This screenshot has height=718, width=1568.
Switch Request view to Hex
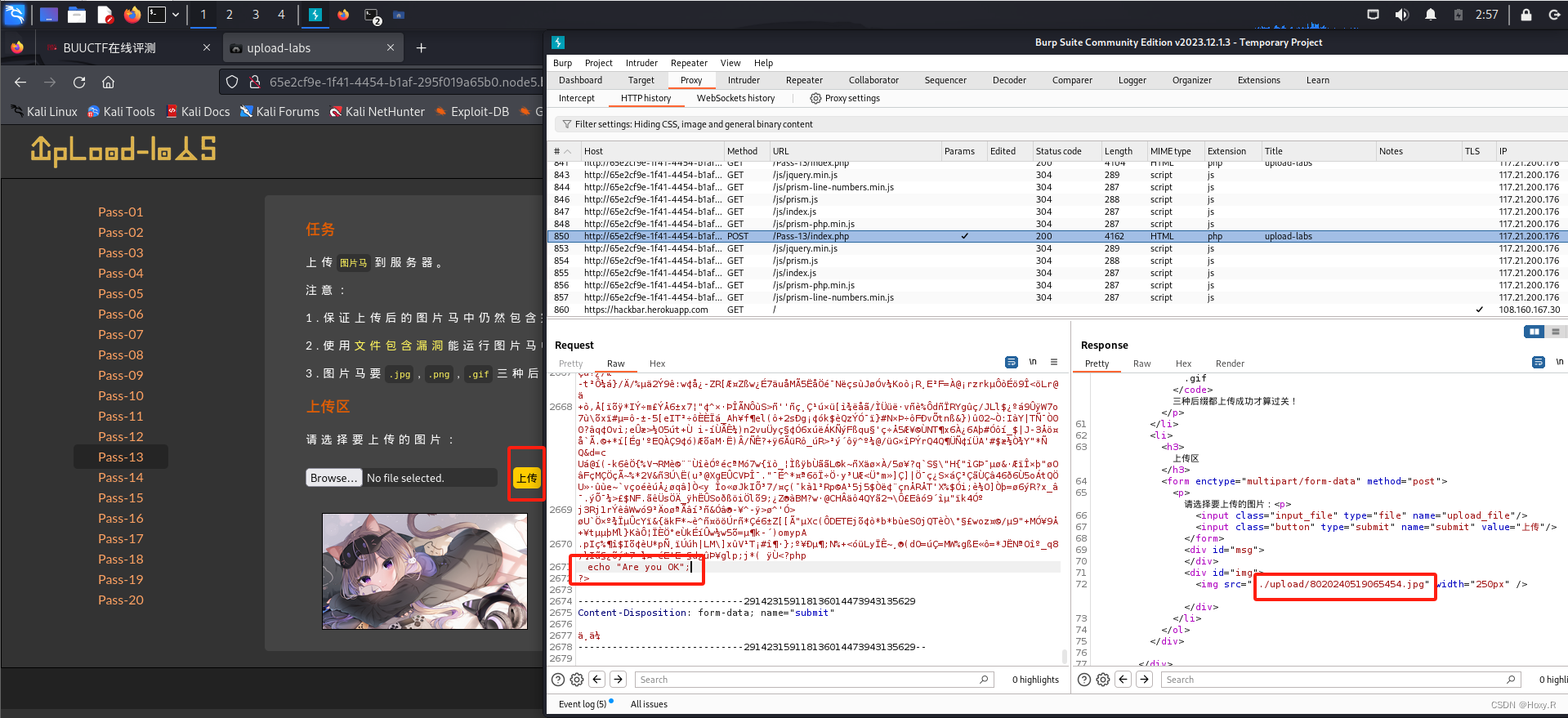tap(657, 363)
